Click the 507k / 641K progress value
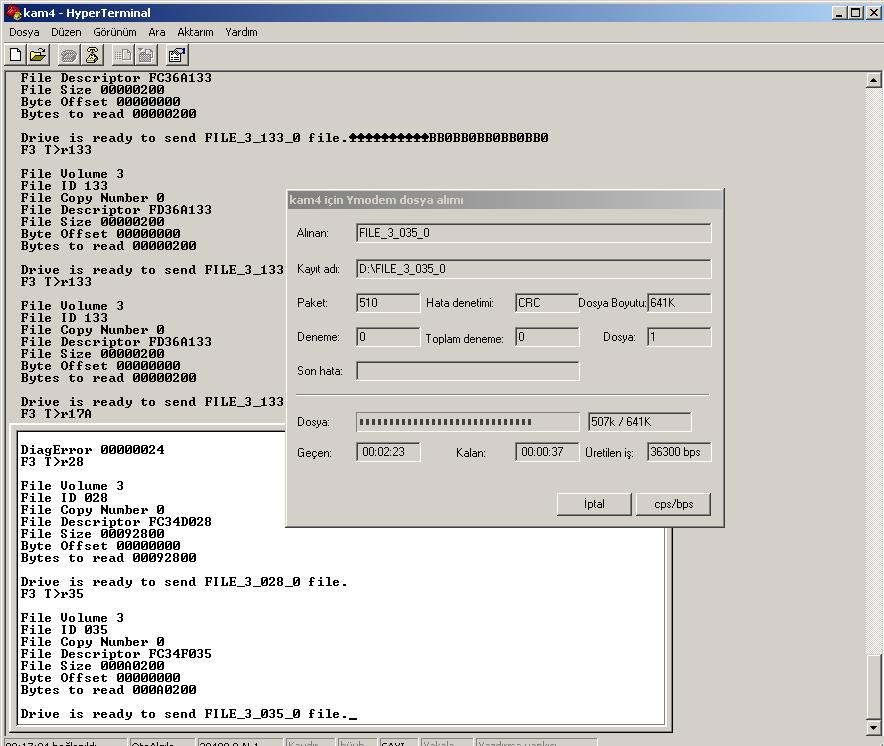Viewport: 884px width, 746px height. [x=639, y=421]
